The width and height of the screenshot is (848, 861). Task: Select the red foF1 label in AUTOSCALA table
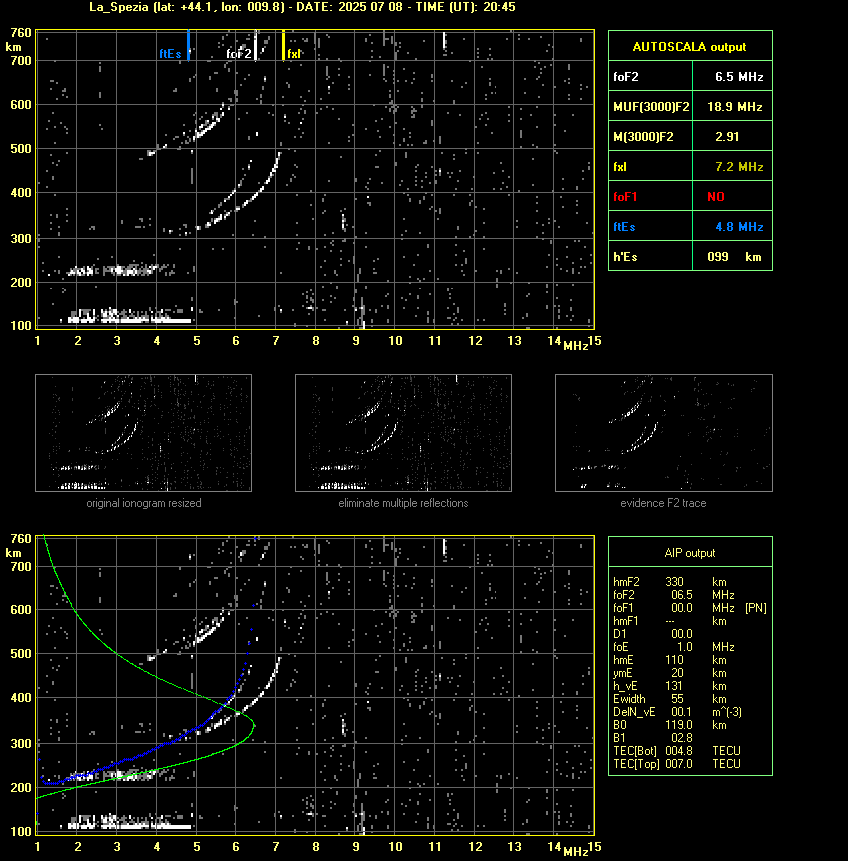(x=625, y=197)
